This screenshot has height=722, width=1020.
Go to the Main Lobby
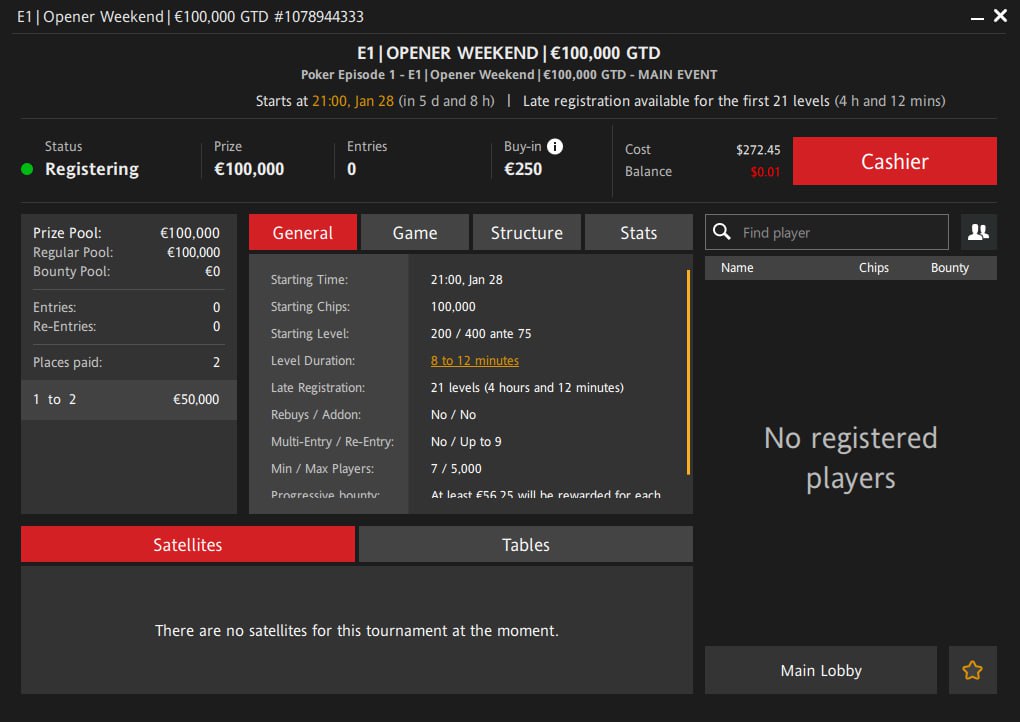click(821, 670)
